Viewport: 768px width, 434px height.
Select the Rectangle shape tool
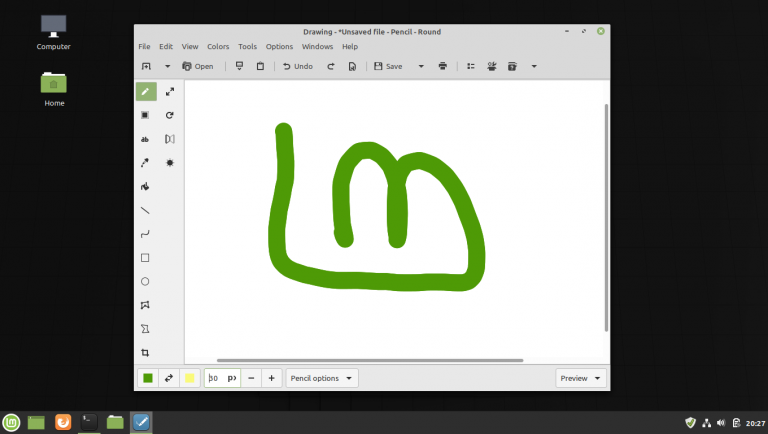(145, 258)
